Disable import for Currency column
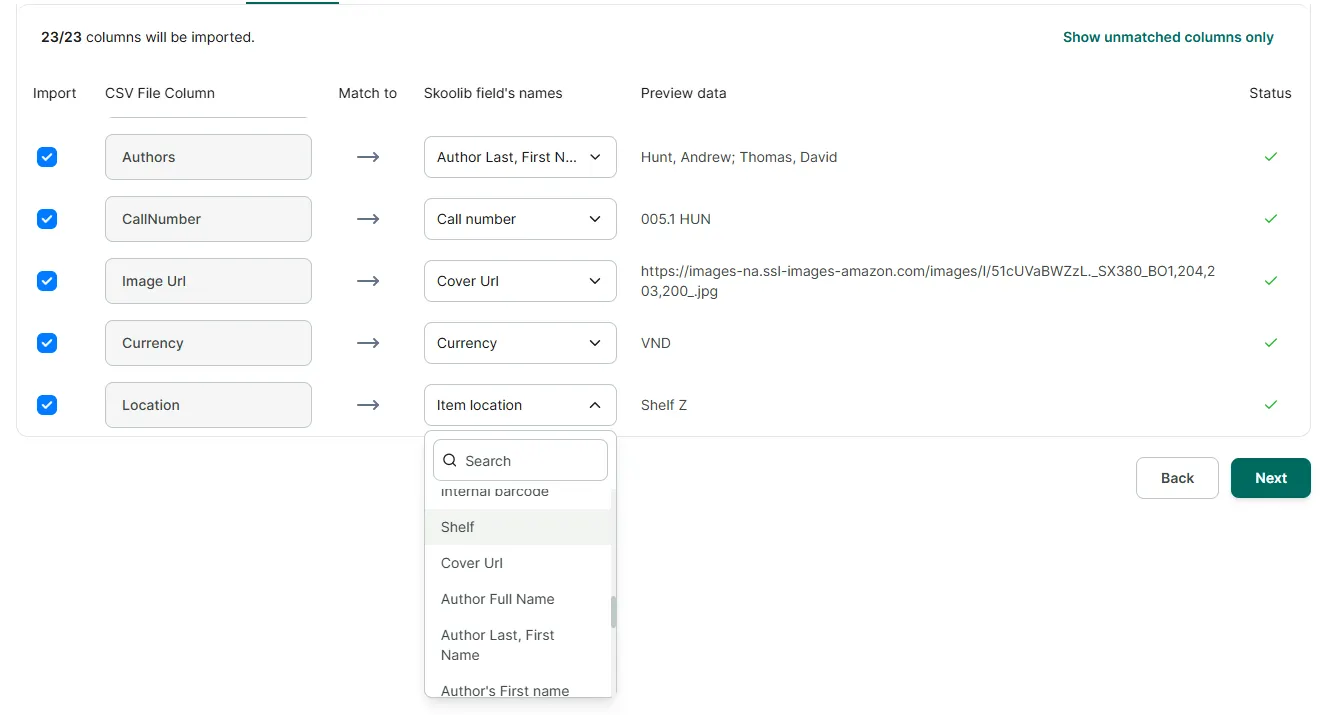1322x715 pixels. coord(47,343)
